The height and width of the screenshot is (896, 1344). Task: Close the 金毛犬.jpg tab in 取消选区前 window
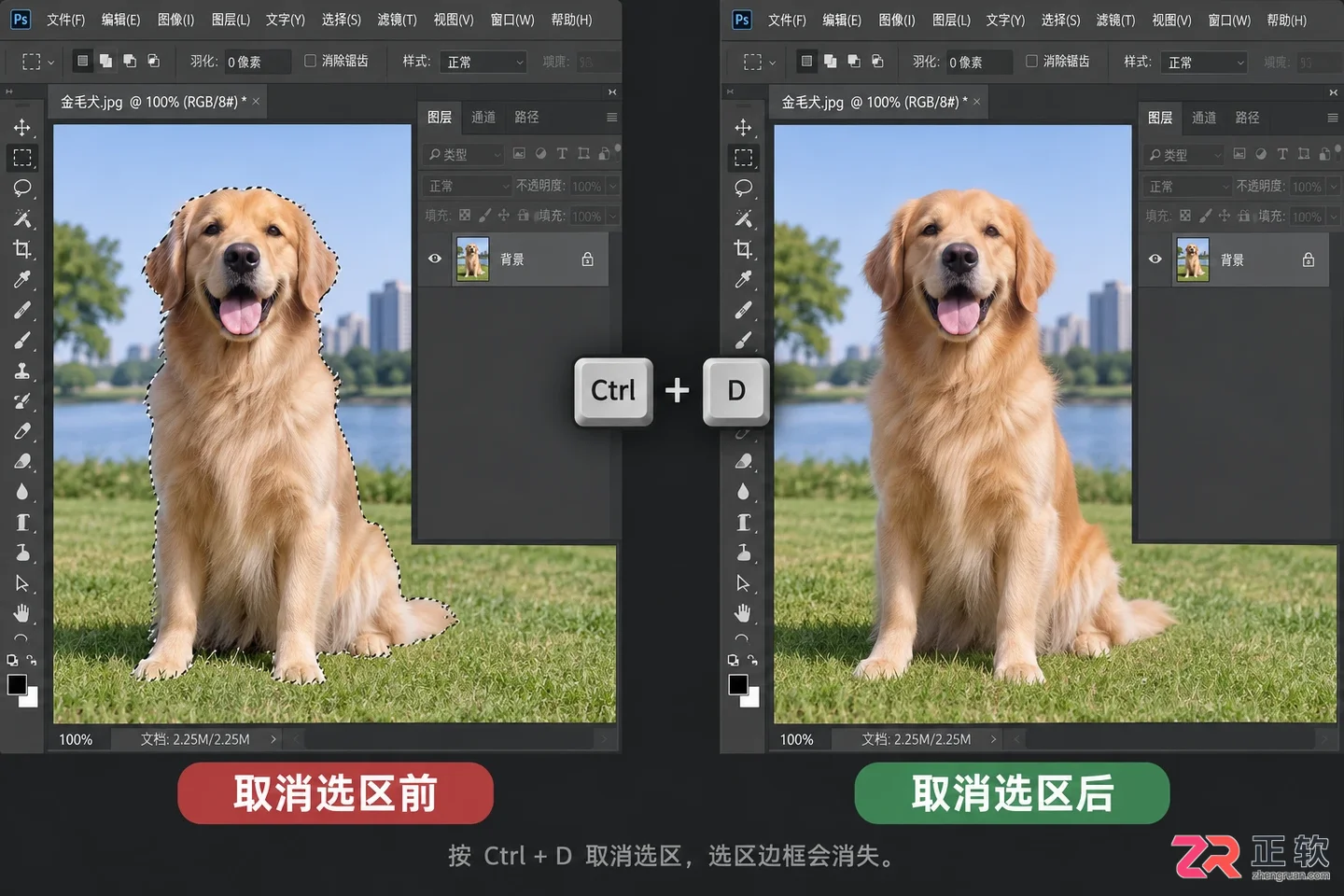pos(256,101)
